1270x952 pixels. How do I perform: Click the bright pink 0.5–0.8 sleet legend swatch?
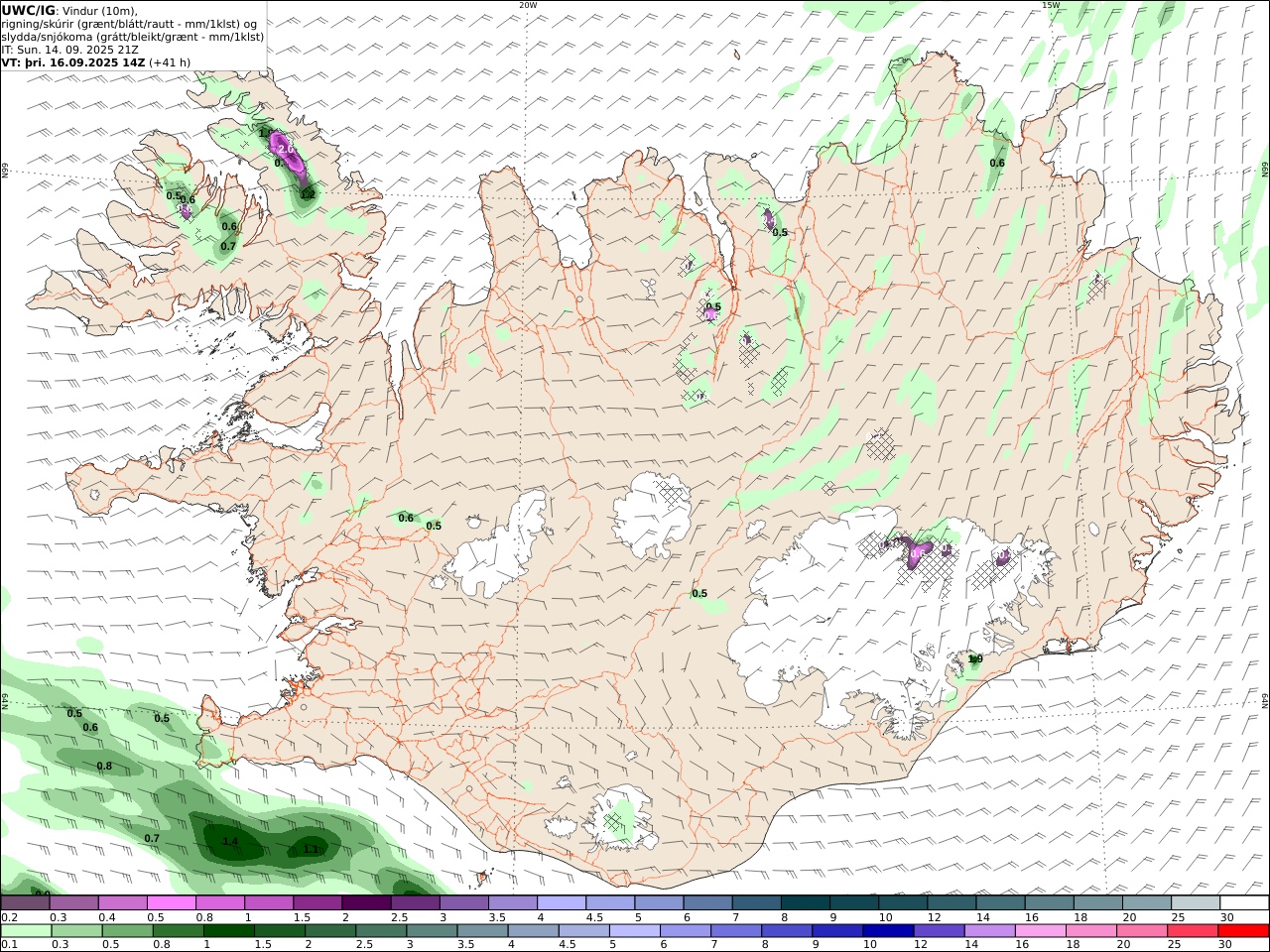[x=171, y=903]
